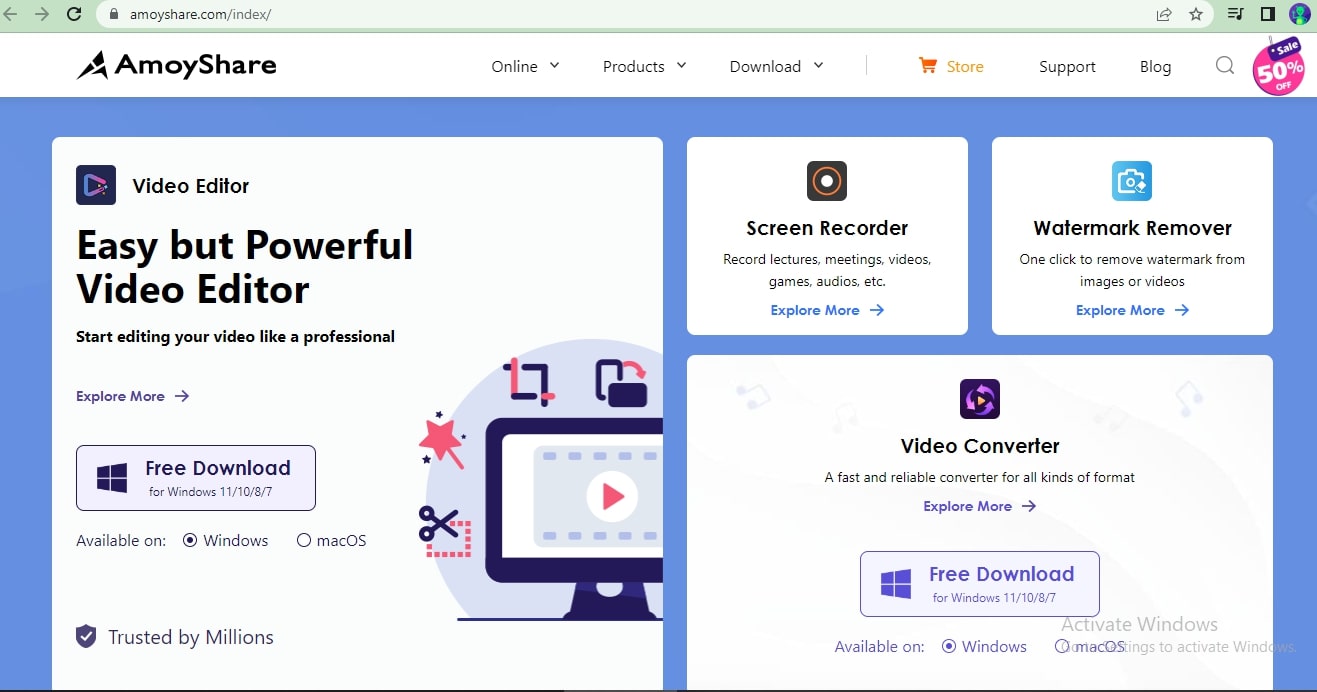The image size is (1317, 692).
Task: Go back with browser back arrow
Action: (10, 14)
